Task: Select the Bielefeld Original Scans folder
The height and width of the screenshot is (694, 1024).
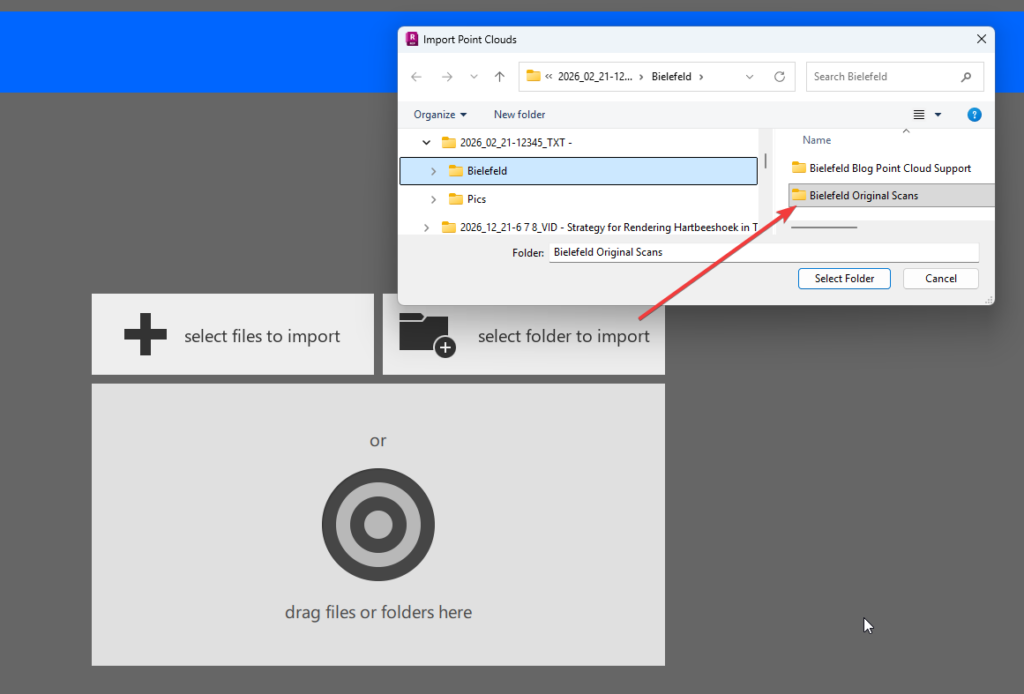Action: pos(891,195)
